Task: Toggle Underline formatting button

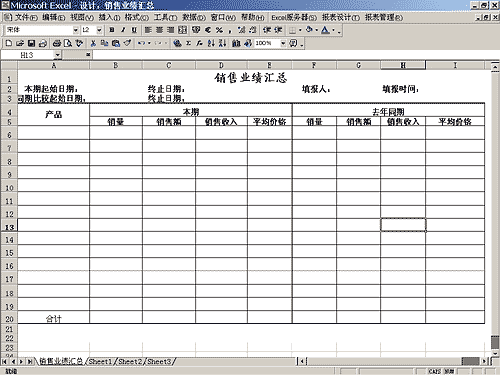Action: click(x=134, y=30)
